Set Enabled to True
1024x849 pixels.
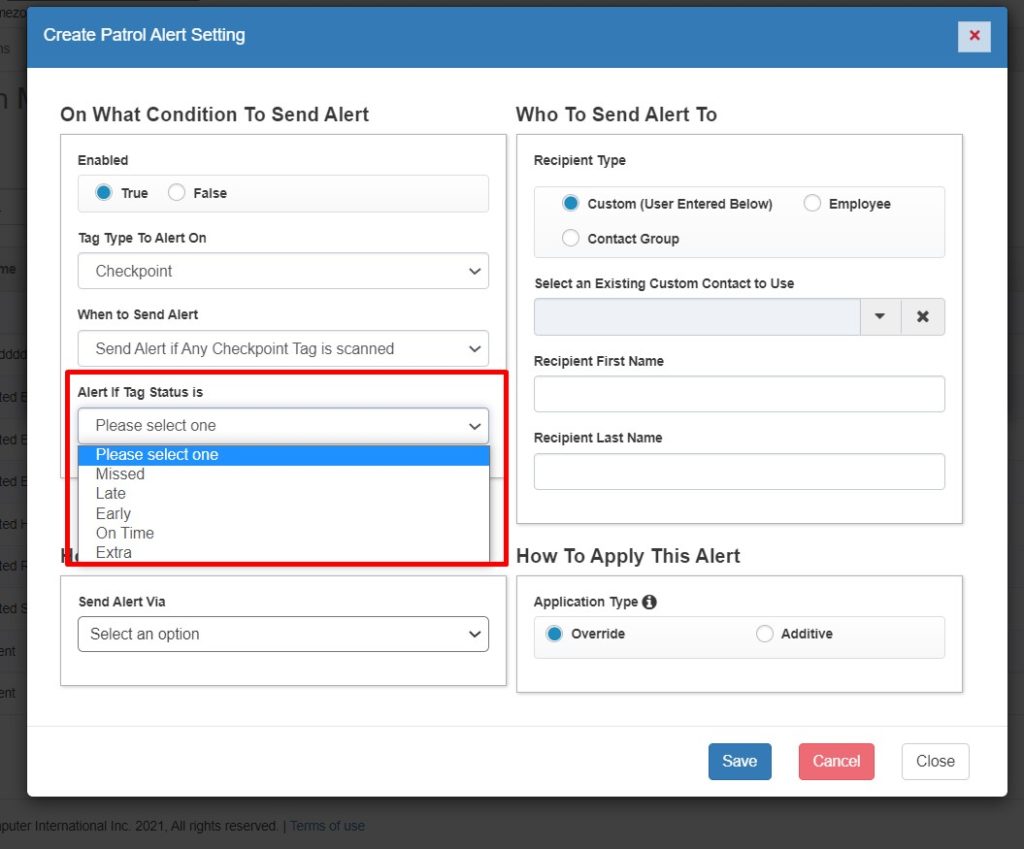click(104, 193)
